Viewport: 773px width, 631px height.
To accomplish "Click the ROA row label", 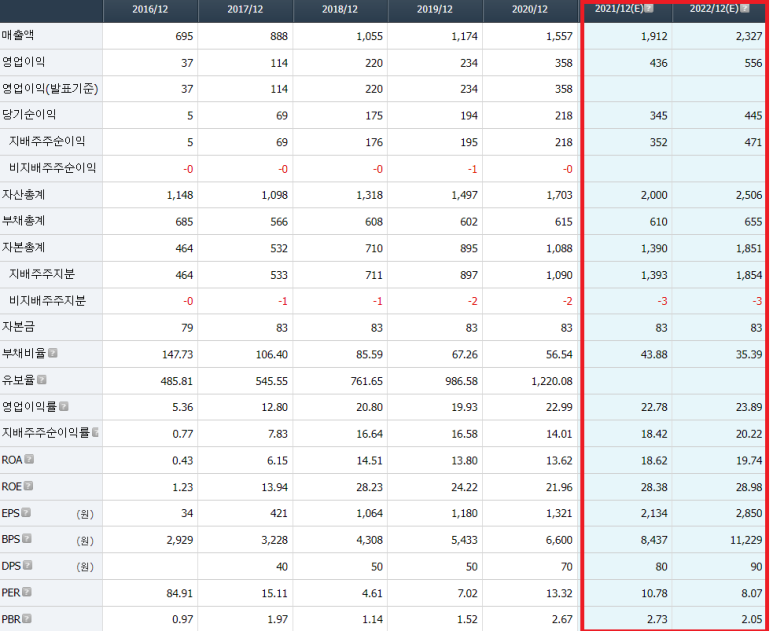I will (12, 460).
